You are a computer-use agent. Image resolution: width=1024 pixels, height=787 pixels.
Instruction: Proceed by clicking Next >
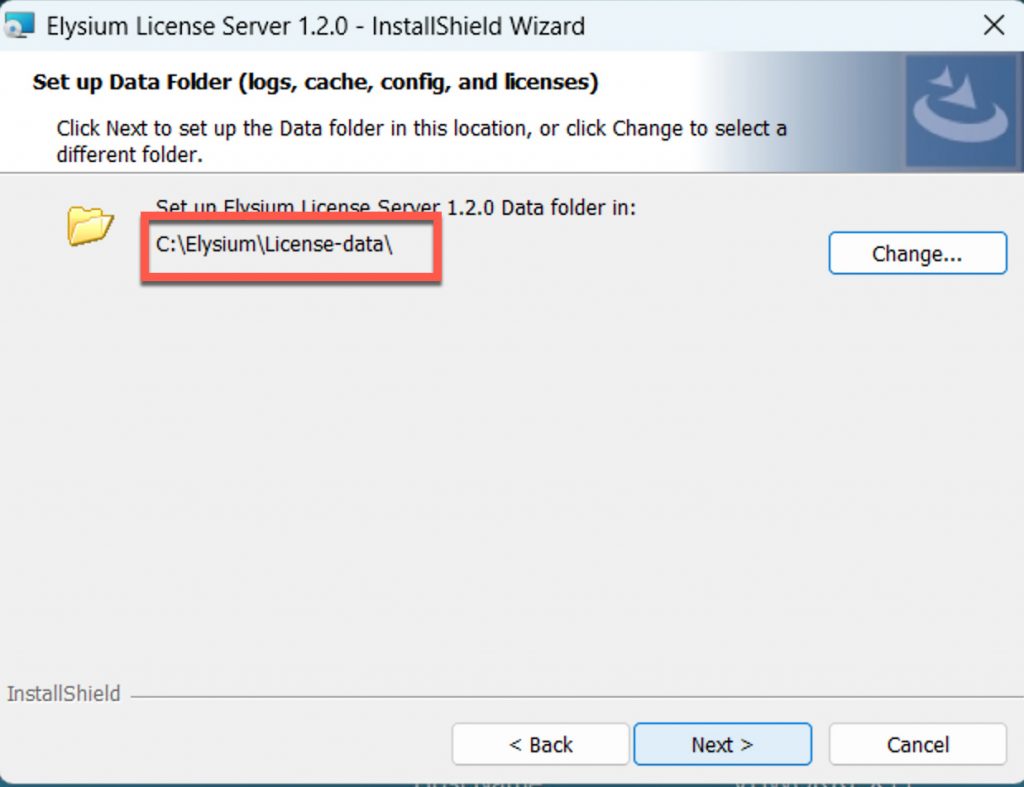[722, 745]
